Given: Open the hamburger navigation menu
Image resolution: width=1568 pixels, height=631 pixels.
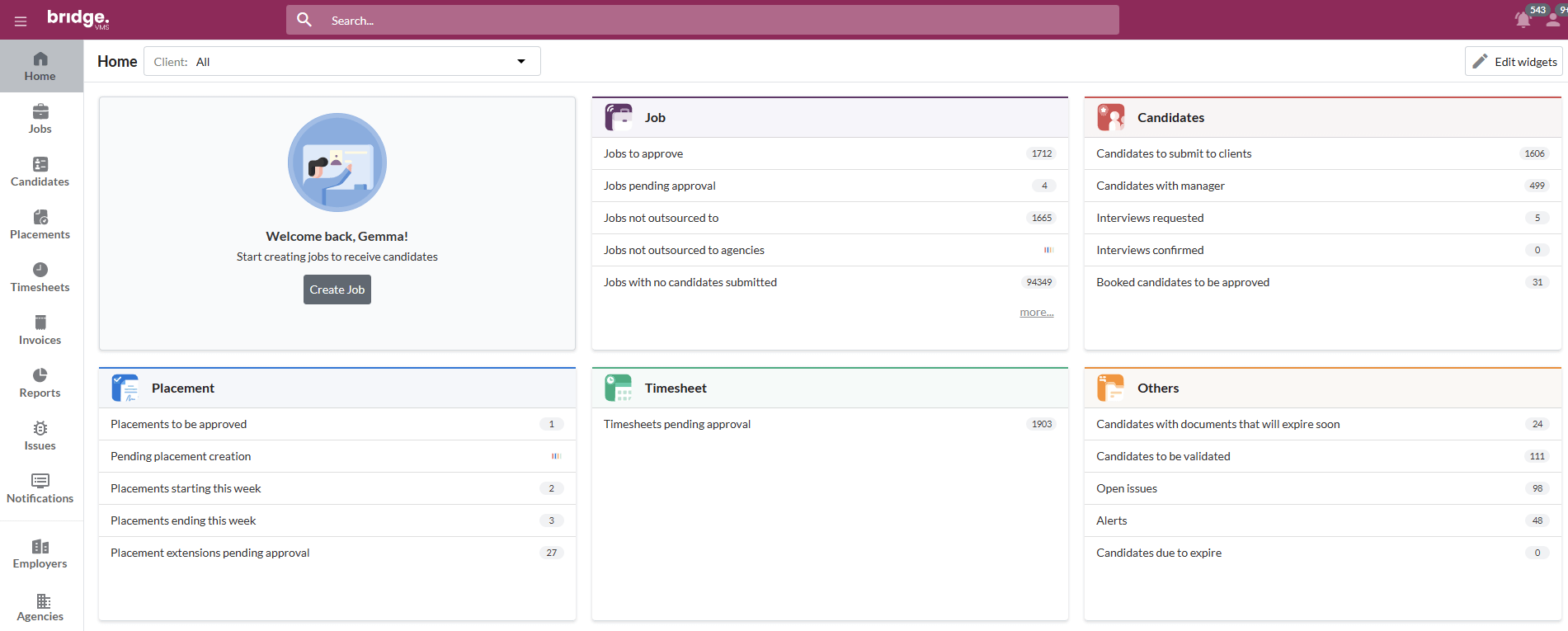Looking at the screenshot, I should coord(21,21).
